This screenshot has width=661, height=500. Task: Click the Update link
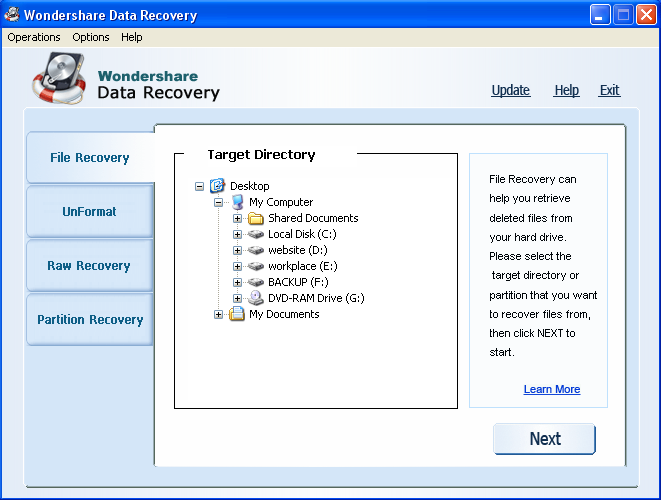511,90
